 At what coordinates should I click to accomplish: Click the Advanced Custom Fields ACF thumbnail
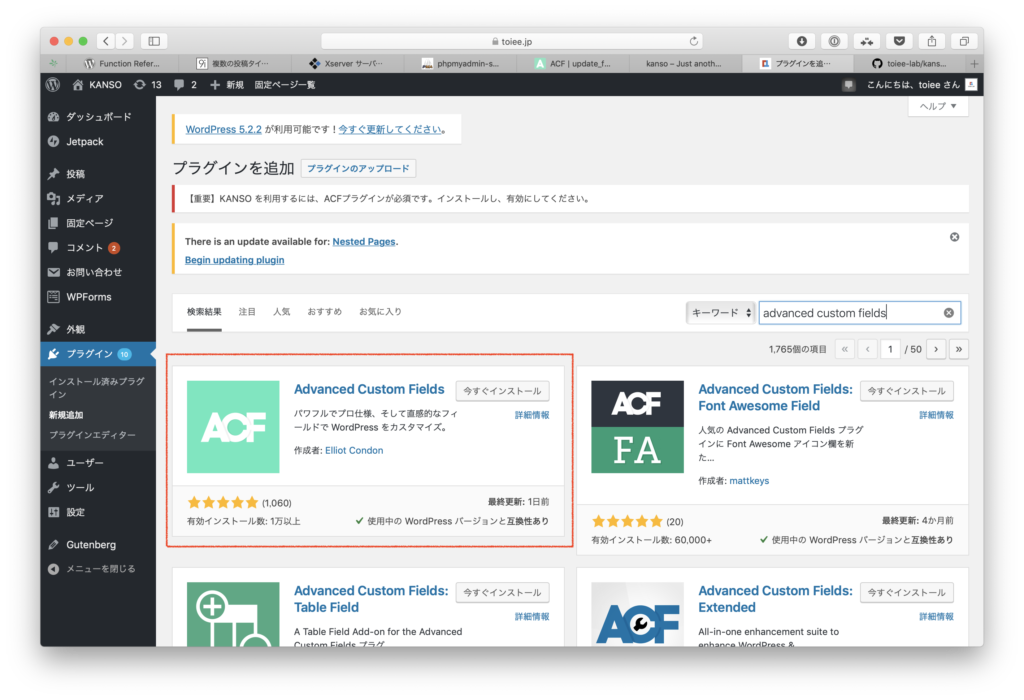(233, 427)
